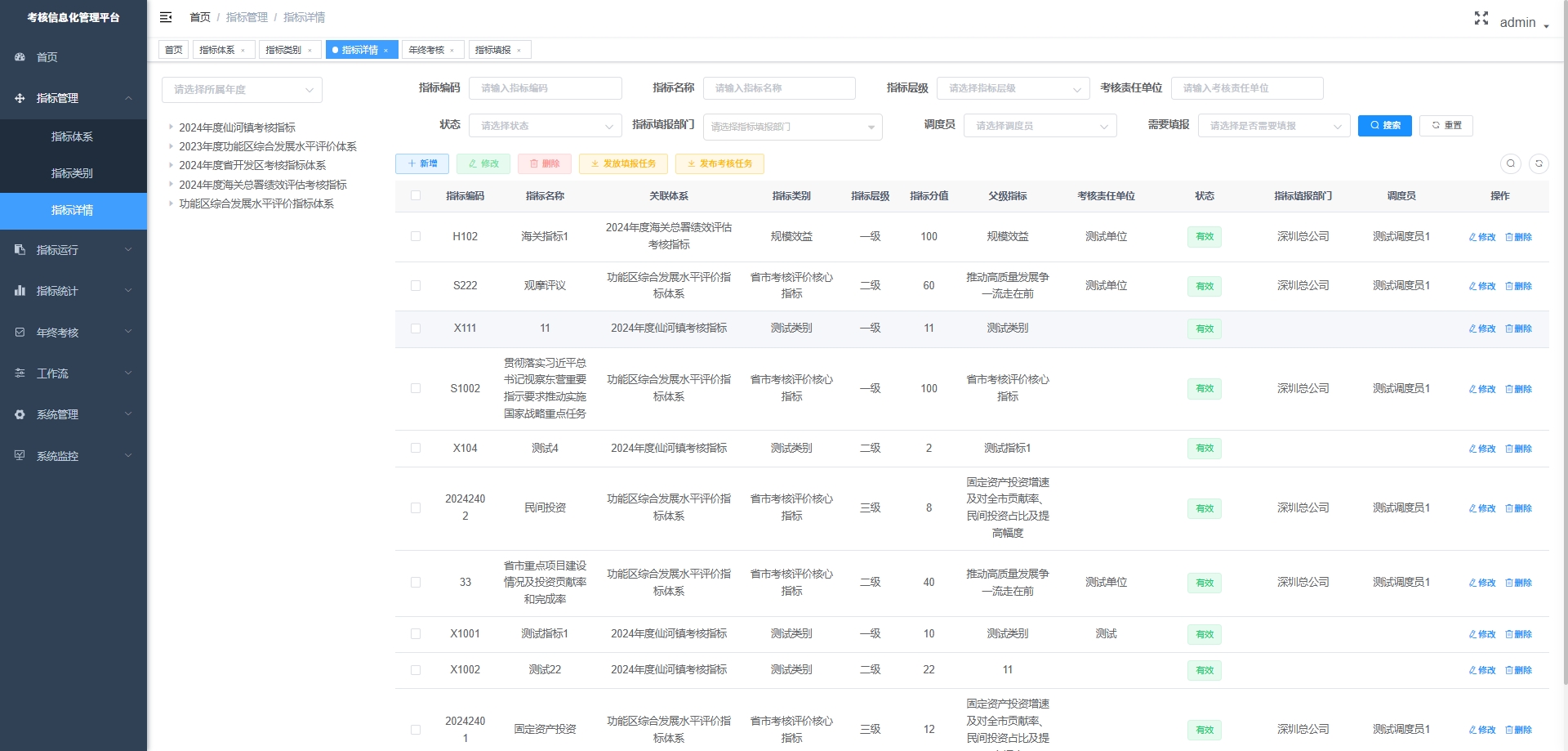
Task: Close the 指标体系 tab
Action: [x=243, y=51]
